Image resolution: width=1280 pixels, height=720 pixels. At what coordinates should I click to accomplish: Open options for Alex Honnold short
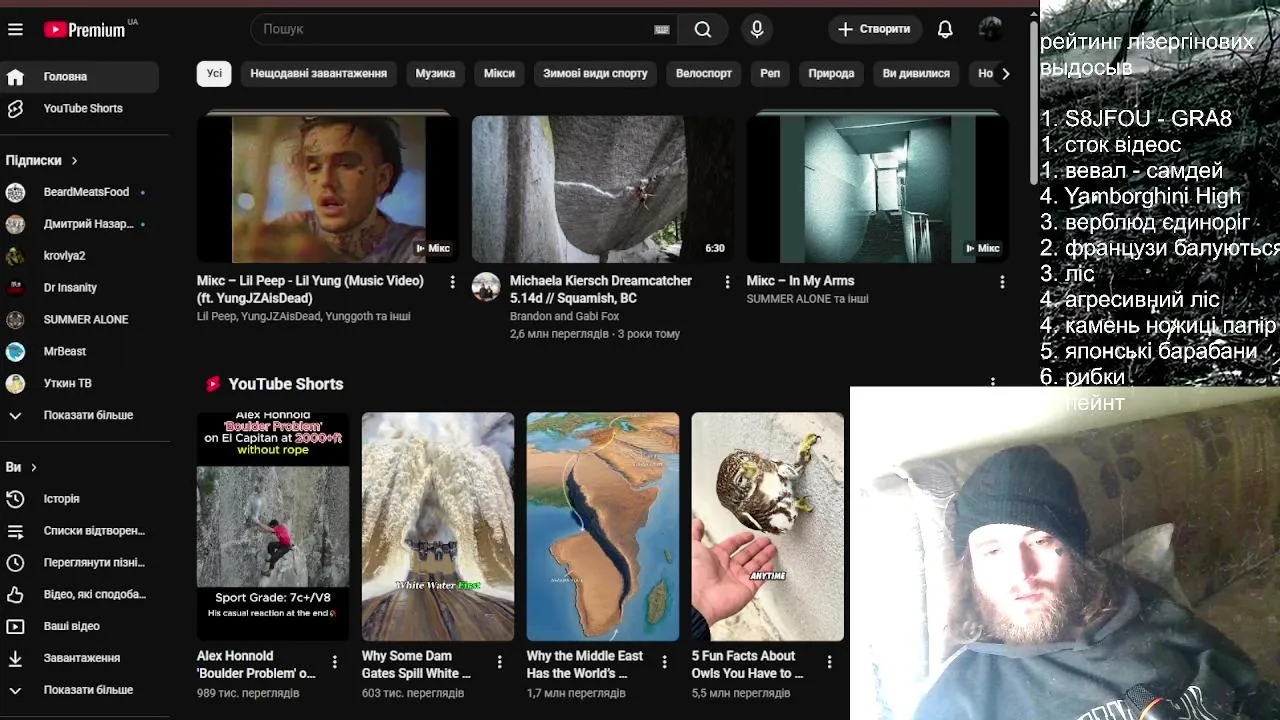335,661
